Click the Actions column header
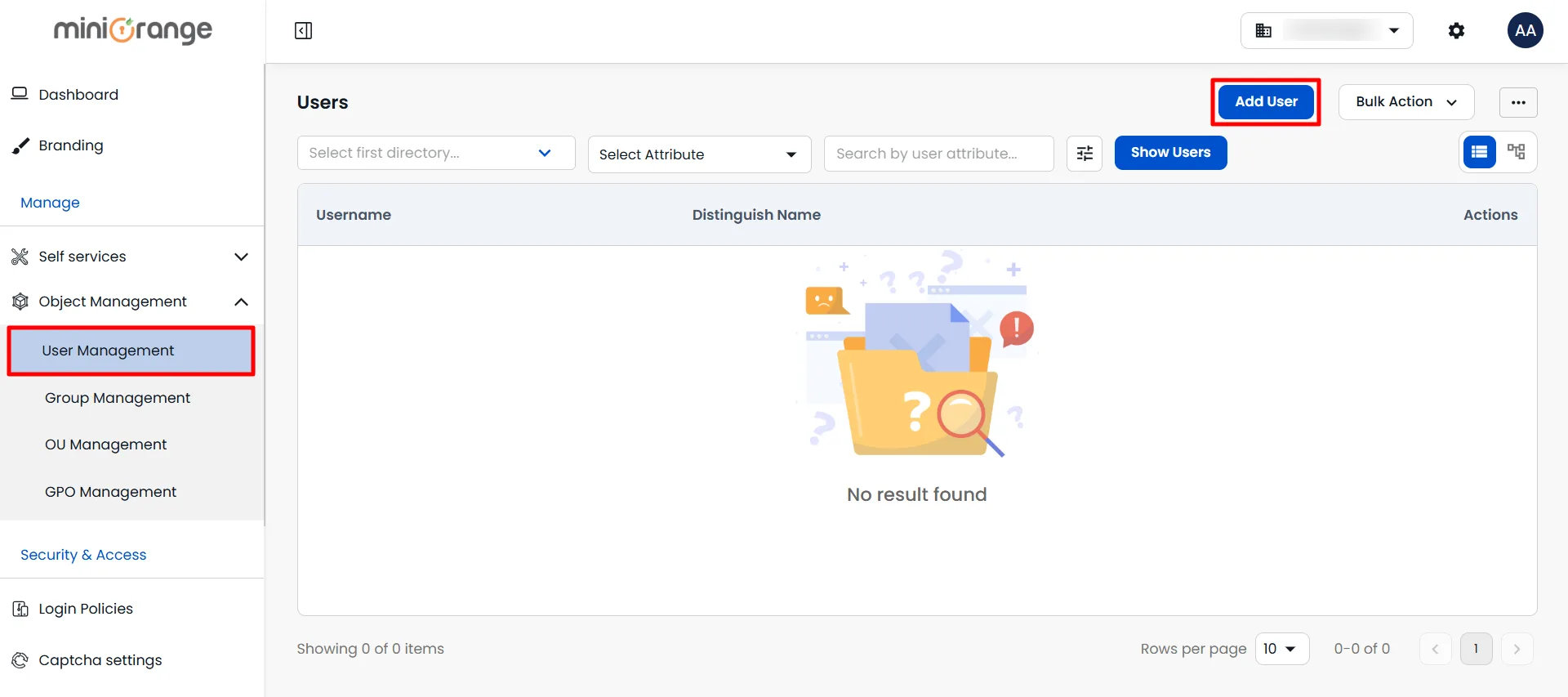This screenshot has width=1568, height=697. (x=1490, y=215)
